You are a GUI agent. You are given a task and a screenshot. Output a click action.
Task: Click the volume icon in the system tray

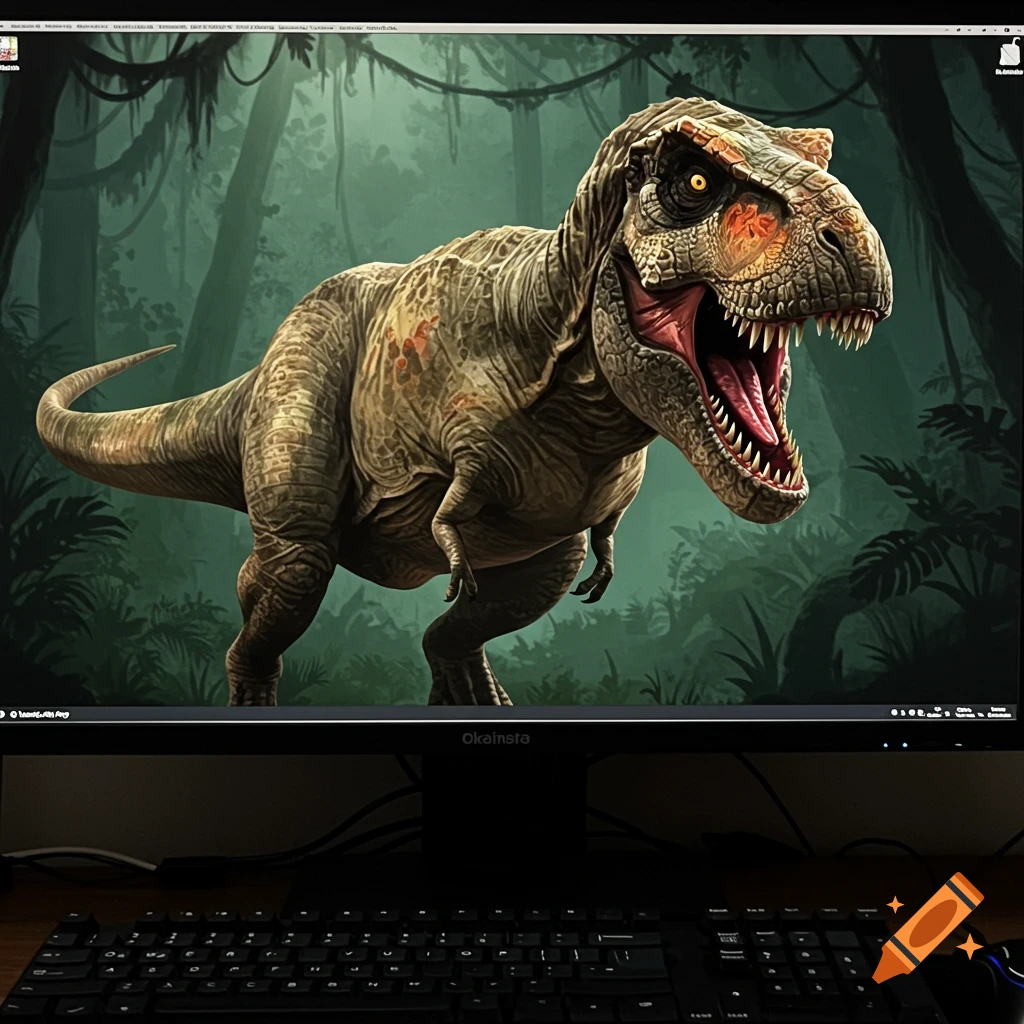tap(913, 712)
